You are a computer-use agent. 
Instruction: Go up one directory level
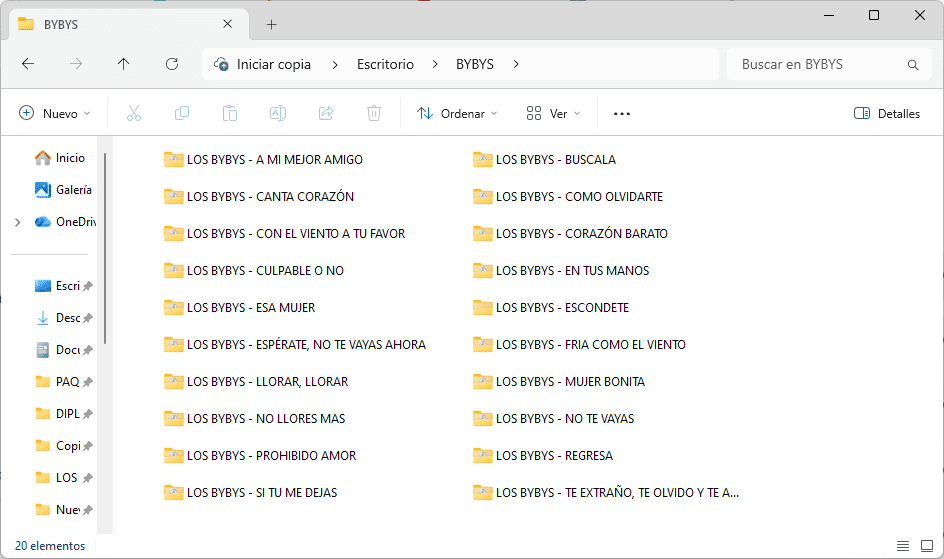click(124, 64)
